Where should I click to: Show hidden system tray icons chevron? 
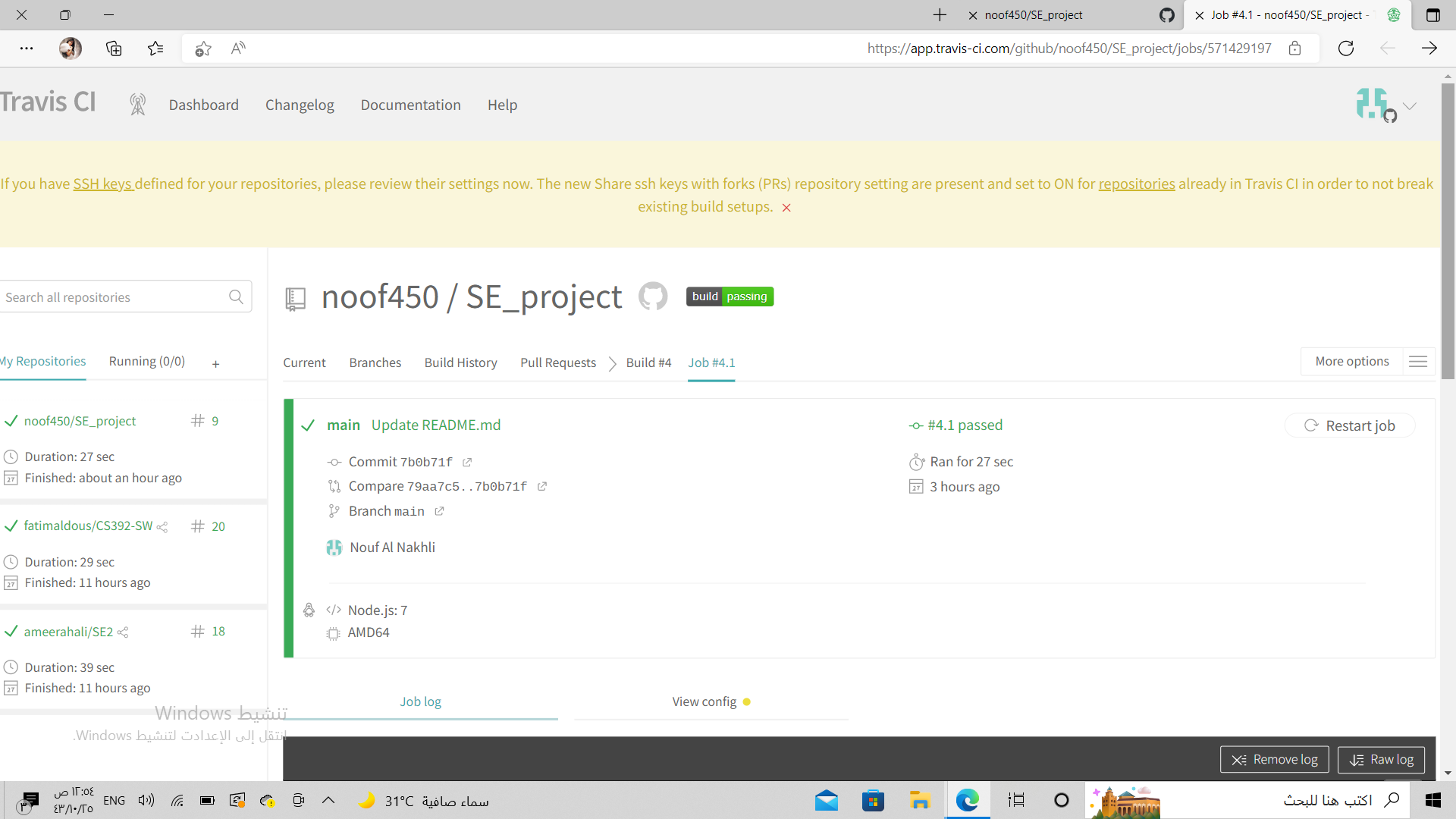[x=328, y=800]
